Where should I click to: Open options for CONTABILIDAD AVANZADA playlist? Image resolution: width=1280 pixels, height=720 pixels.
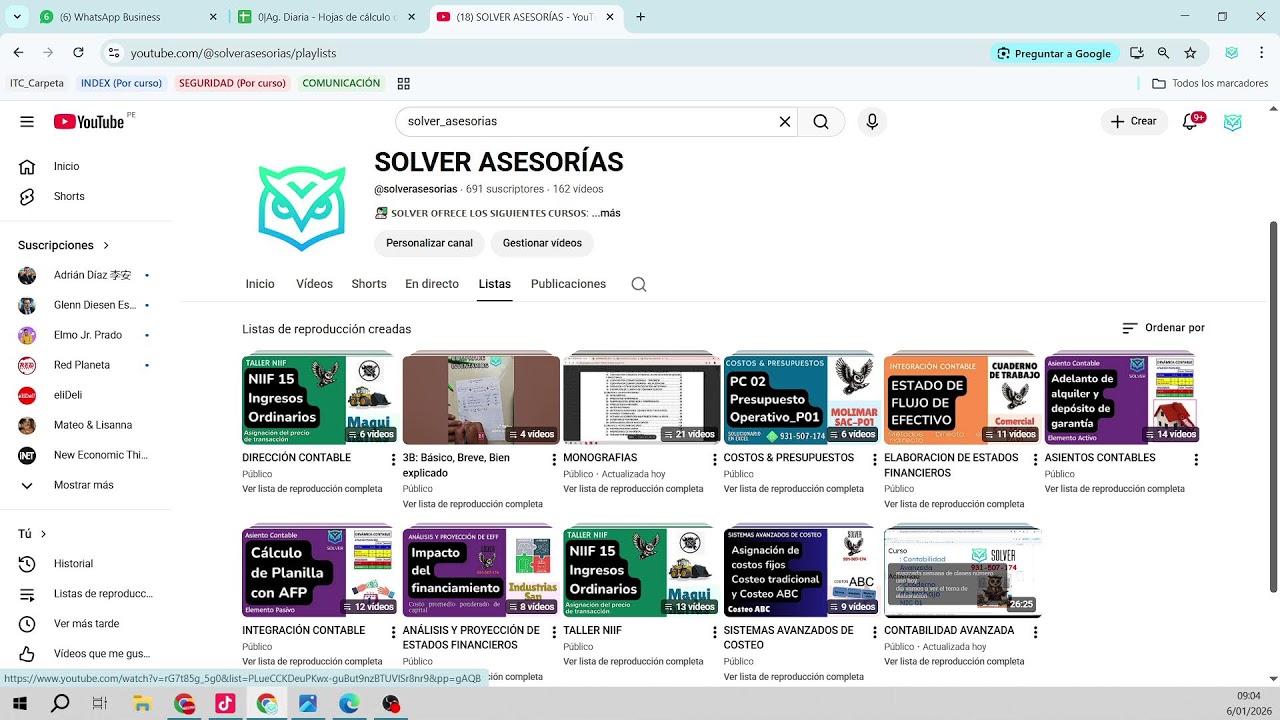(1035, 633)
